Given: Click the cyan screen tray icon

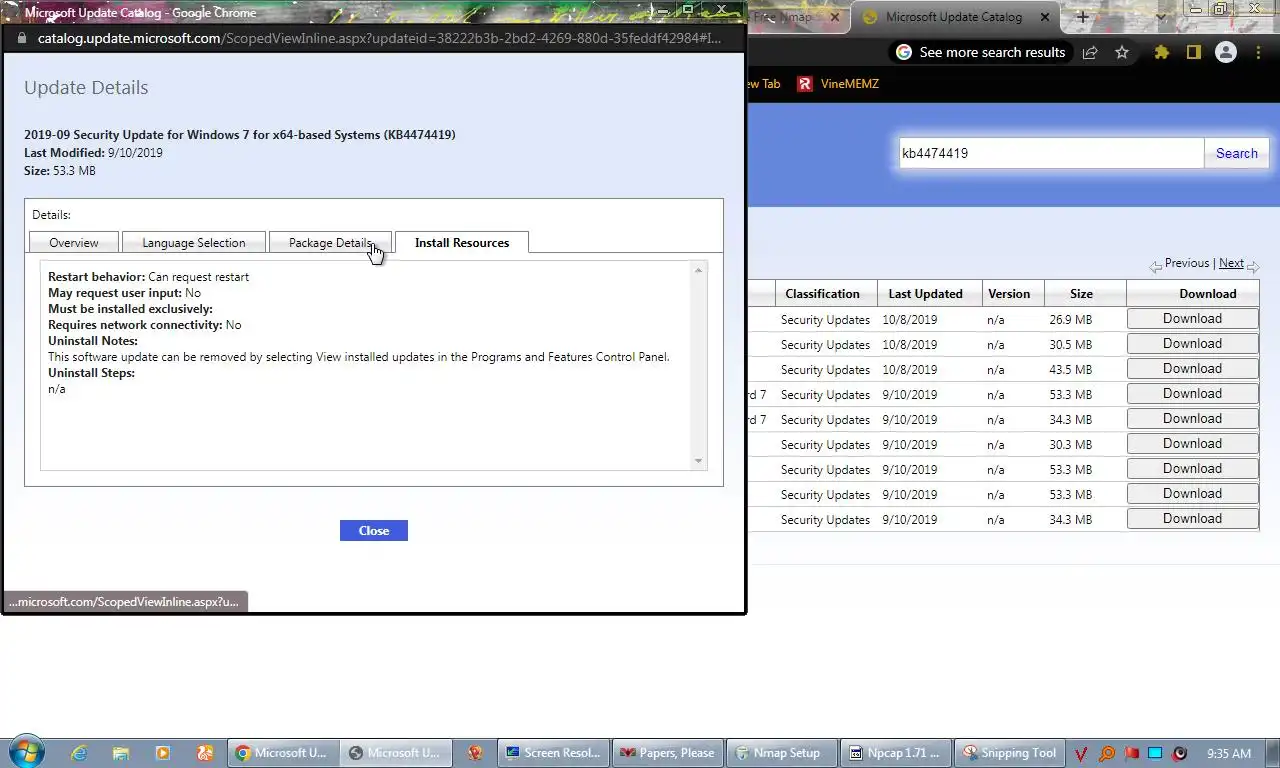Looking at the screenshot, I should click(1155, 754).
